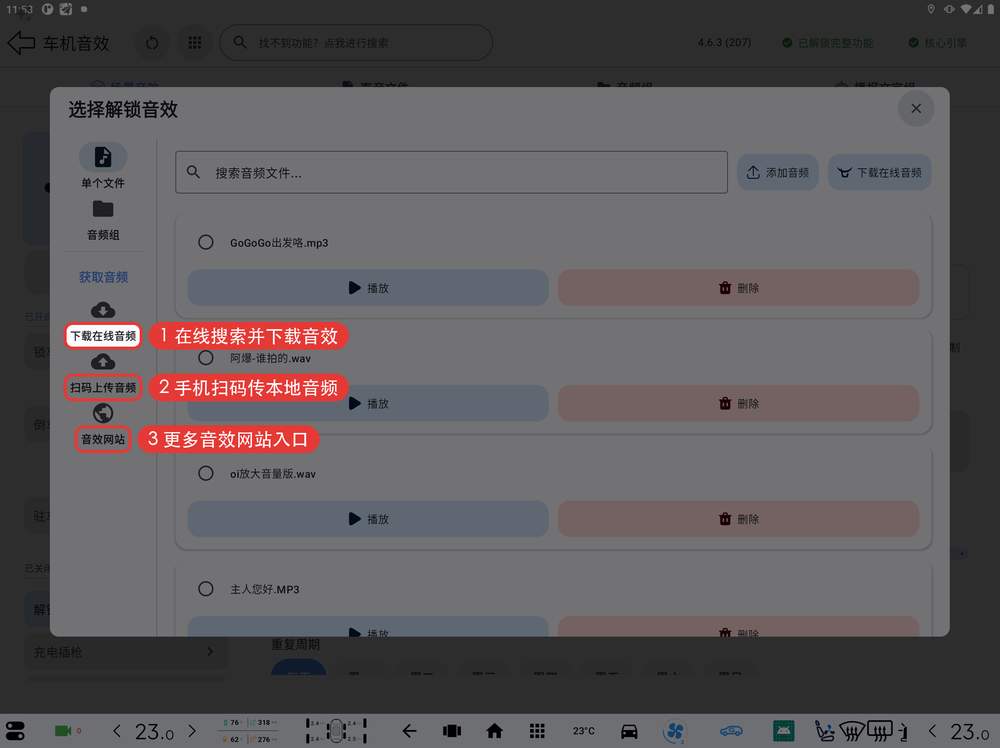Tap the double-toggle icon at the bottom-left corner
This screenshot has height=748, width=1000.
[15, 731]
